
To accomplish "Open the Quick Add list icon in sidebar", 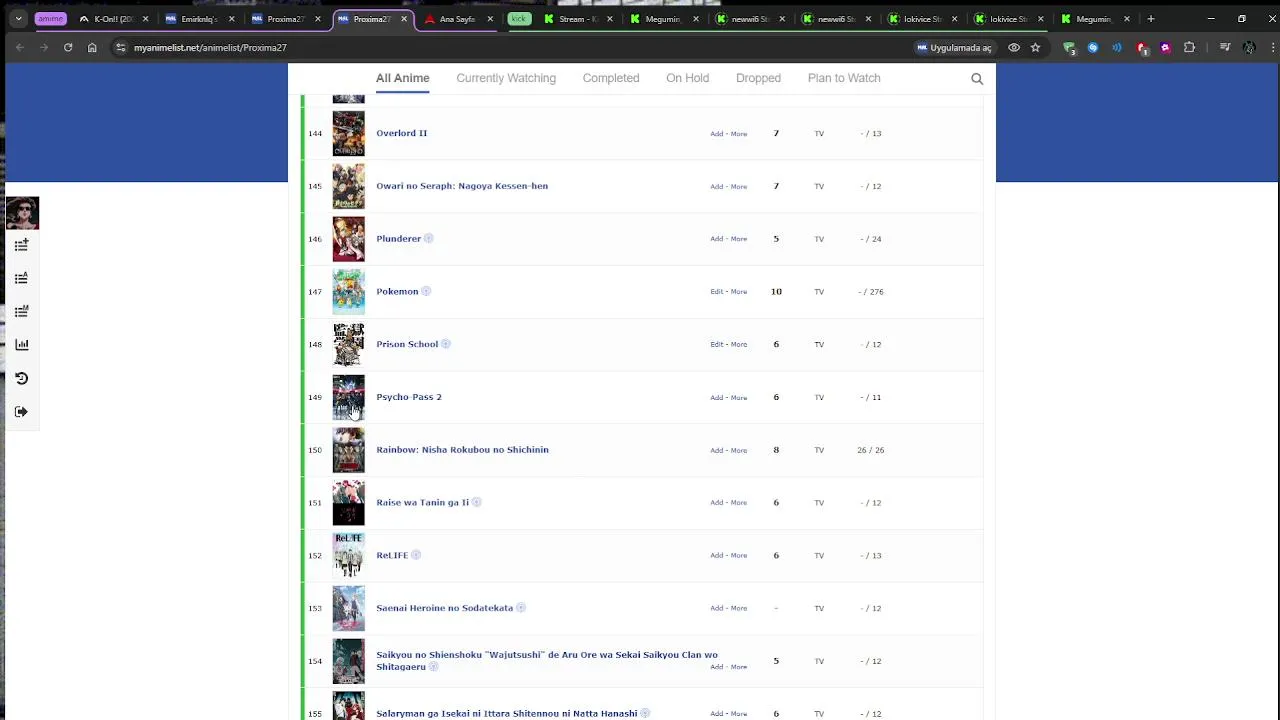I will pos(21,245).
